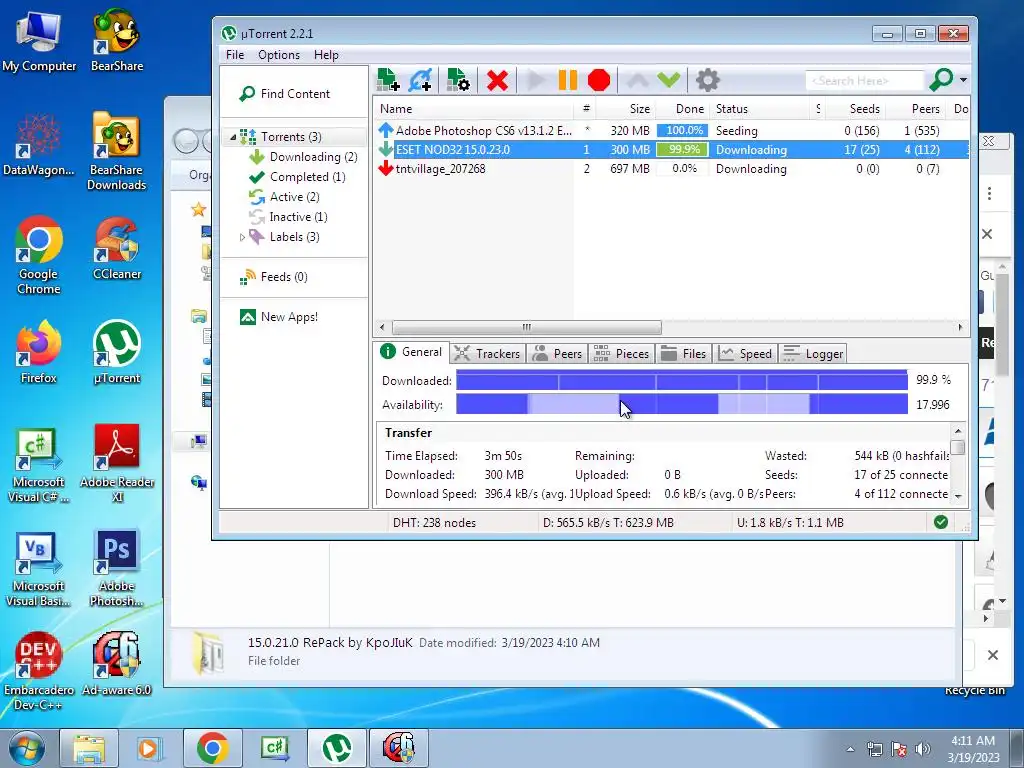Click DHT: 238 nodes in status bar
The height and width of the screenshot is (768, 1024).
click(x=434, y=523)
